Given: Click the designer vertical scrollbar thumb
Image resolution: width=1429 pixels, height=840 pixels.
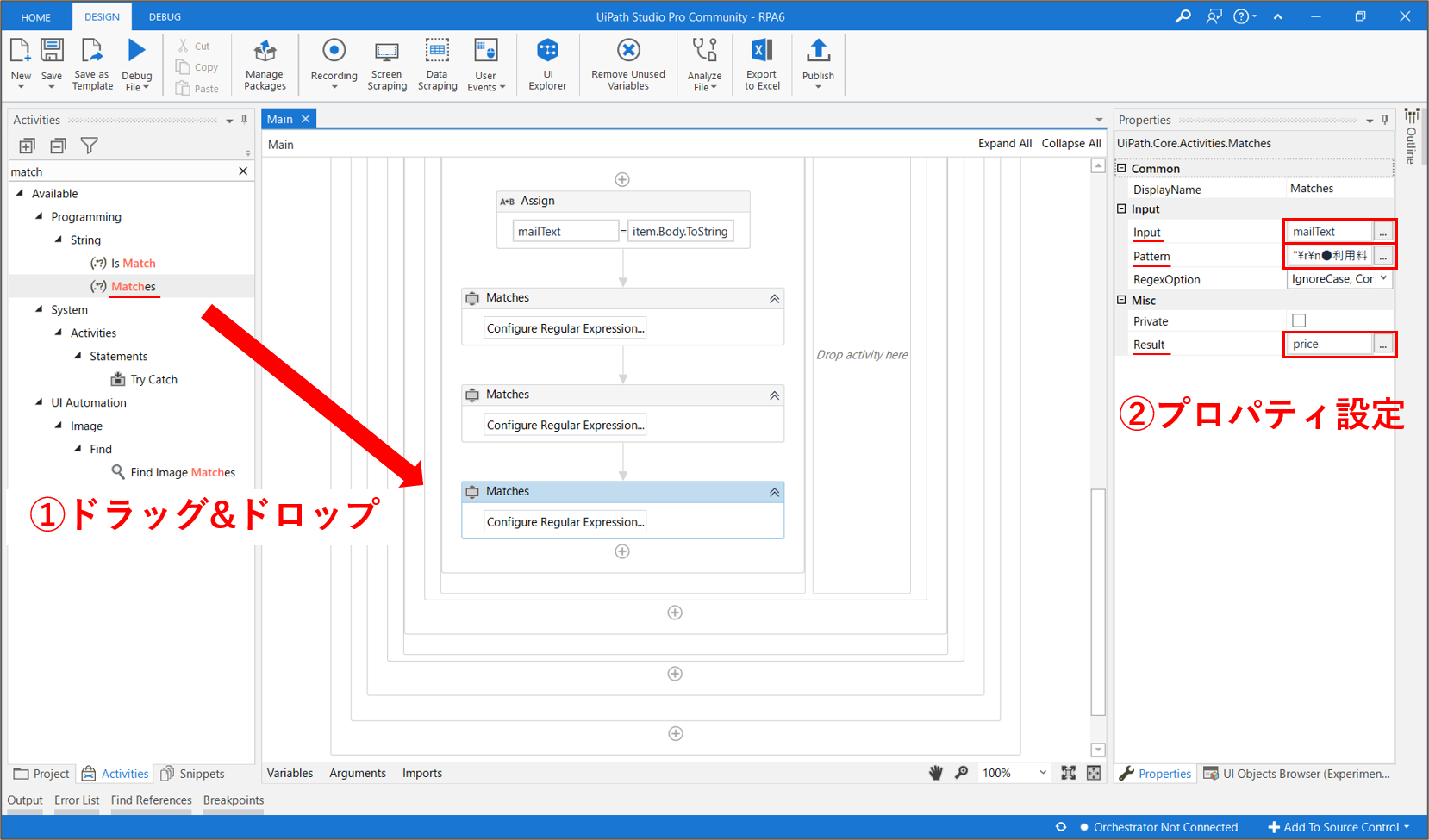Looking at the screenshot, I should 1097,601.
